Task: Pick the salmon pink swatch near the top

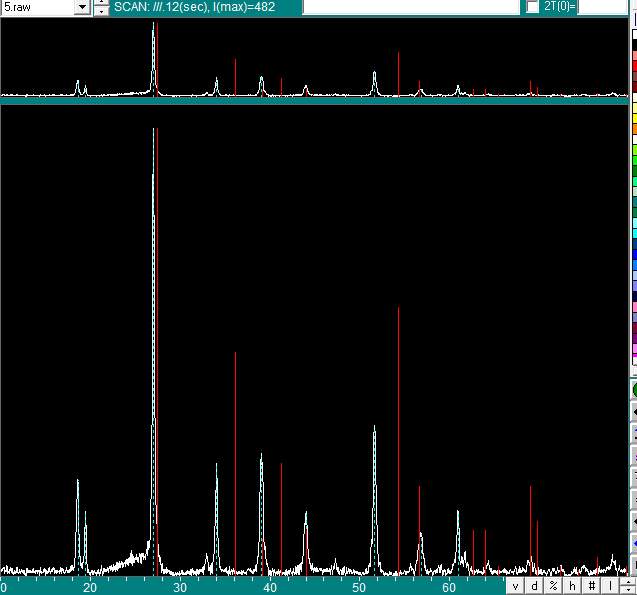Action: [635, 56]
